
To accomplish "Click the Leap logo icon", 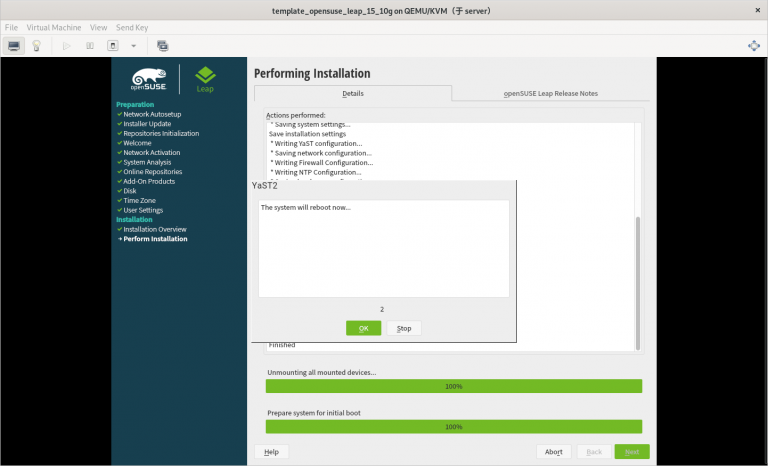I will point(205,79).
